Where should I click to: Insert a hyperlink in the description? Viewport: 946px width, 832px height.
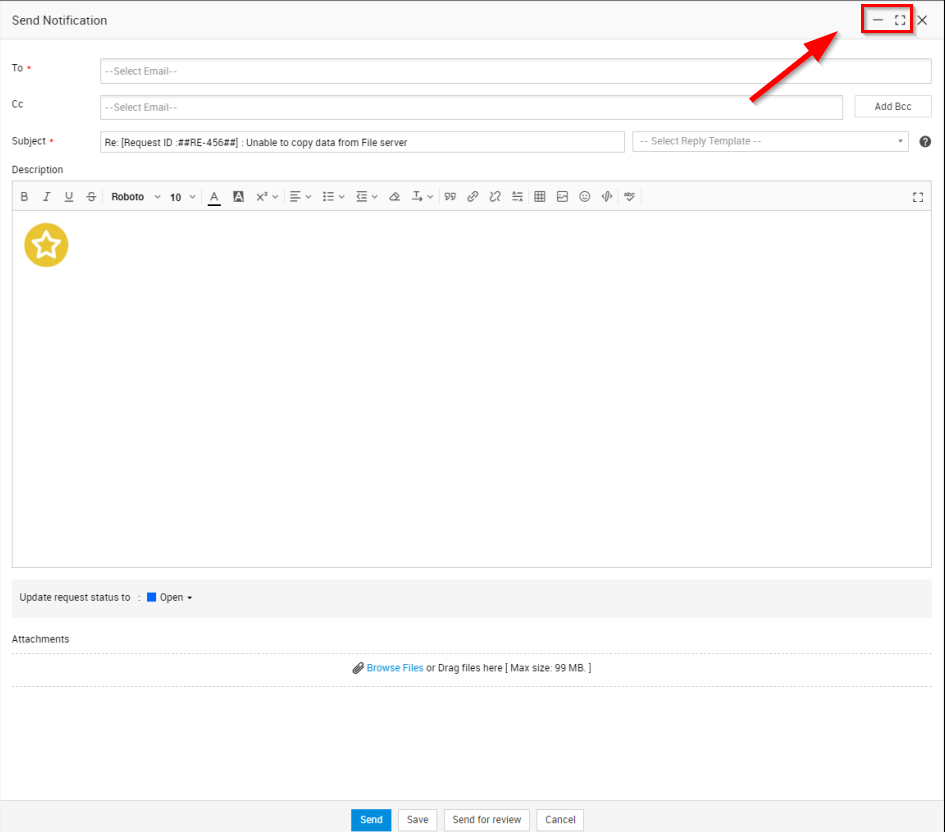[x=472, y=196]
